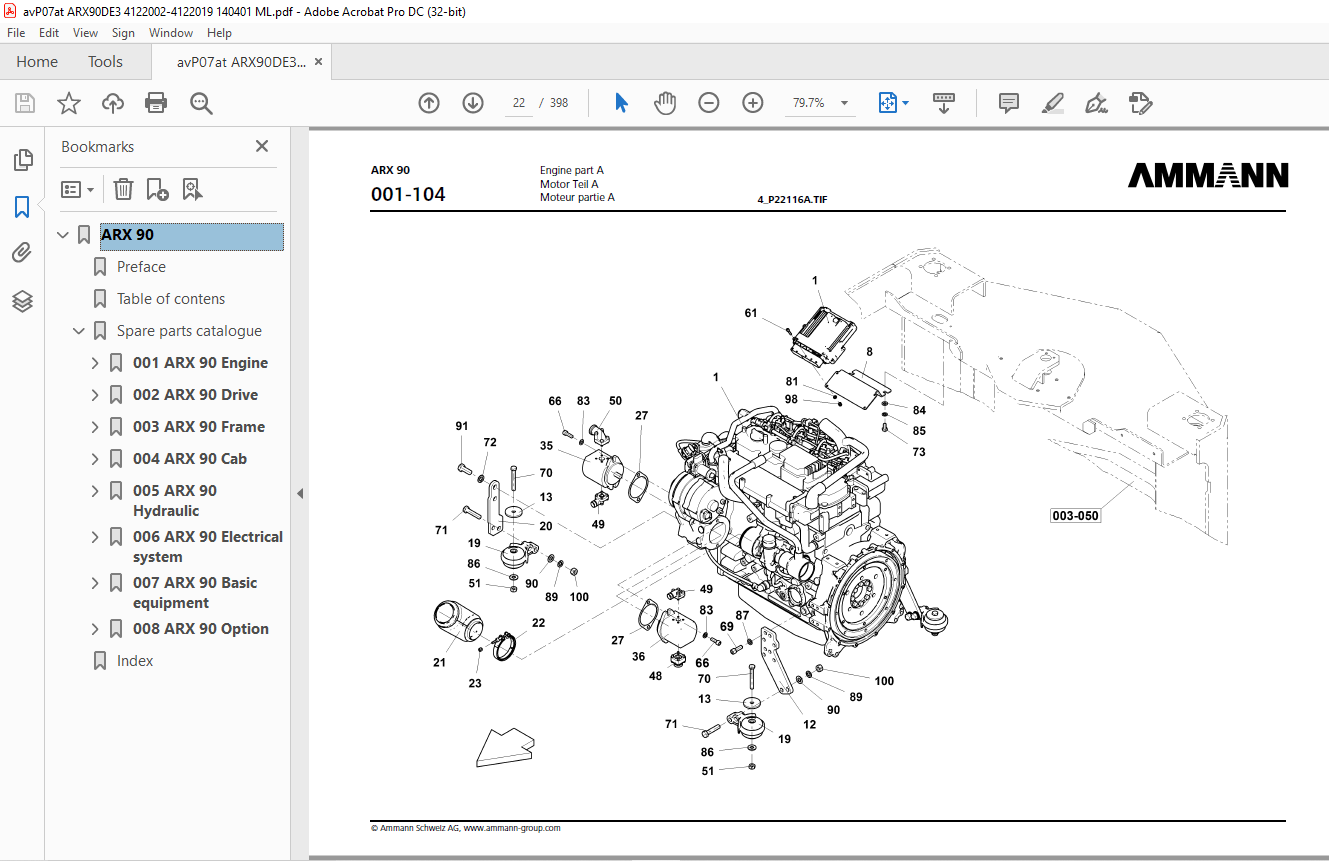Open the Stamp tool icon

click(1140, 103)
